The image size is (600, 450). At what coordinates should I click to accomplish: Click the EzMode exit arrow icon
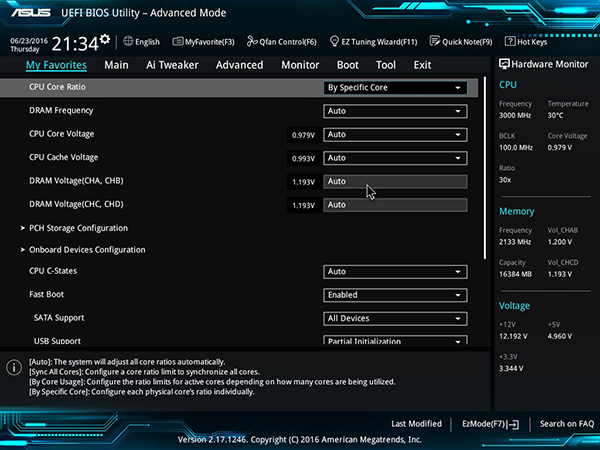tap(514, 424)
